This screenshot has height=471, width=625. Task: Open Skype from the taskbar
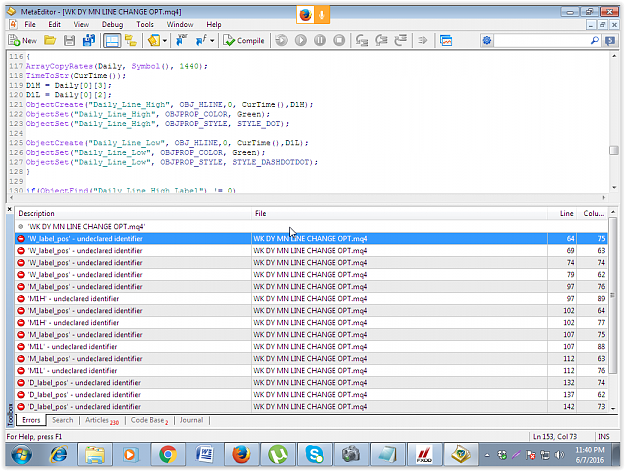point(314,454)
